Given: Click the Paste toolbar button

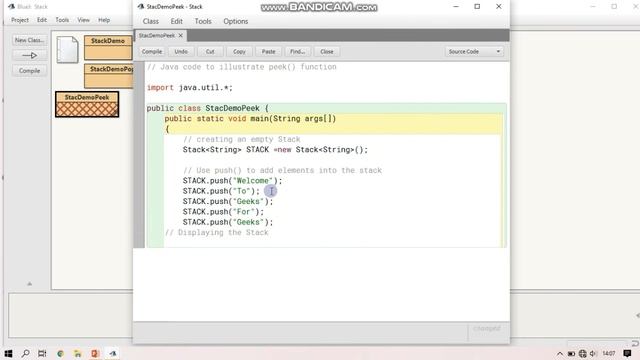Looking at the screenshot, I should 268,51.
